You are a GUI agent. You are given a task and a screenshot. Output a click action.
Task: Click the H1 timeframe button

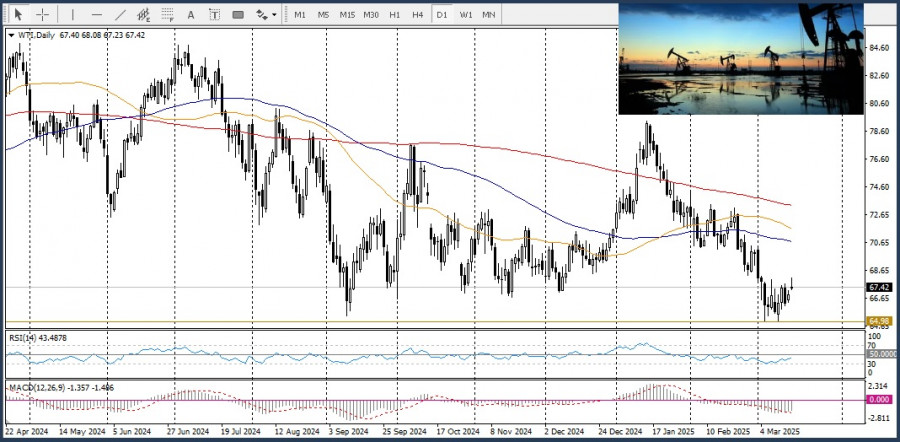[x=395, y=15]
